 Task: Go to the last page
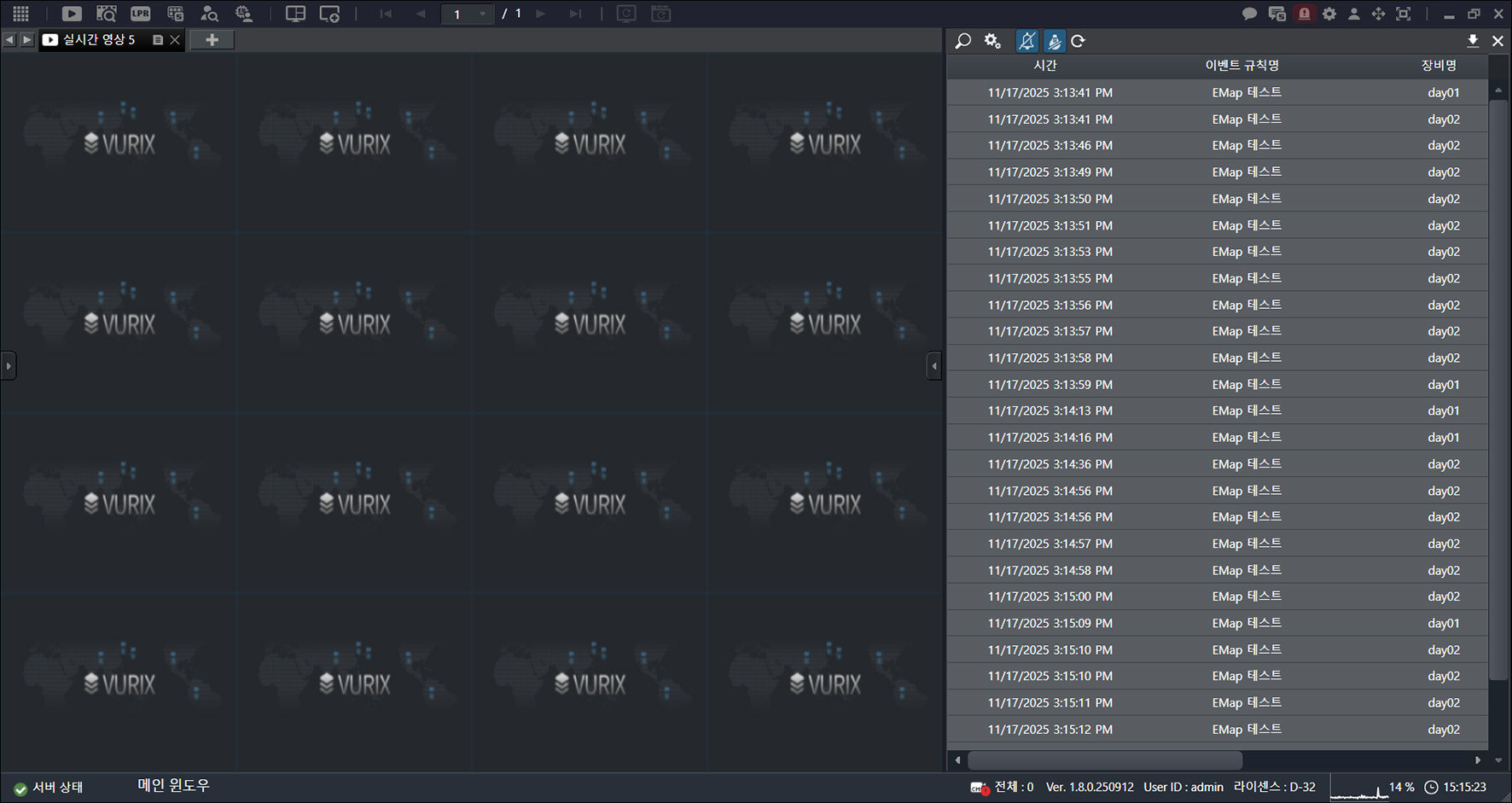(575, 14)
